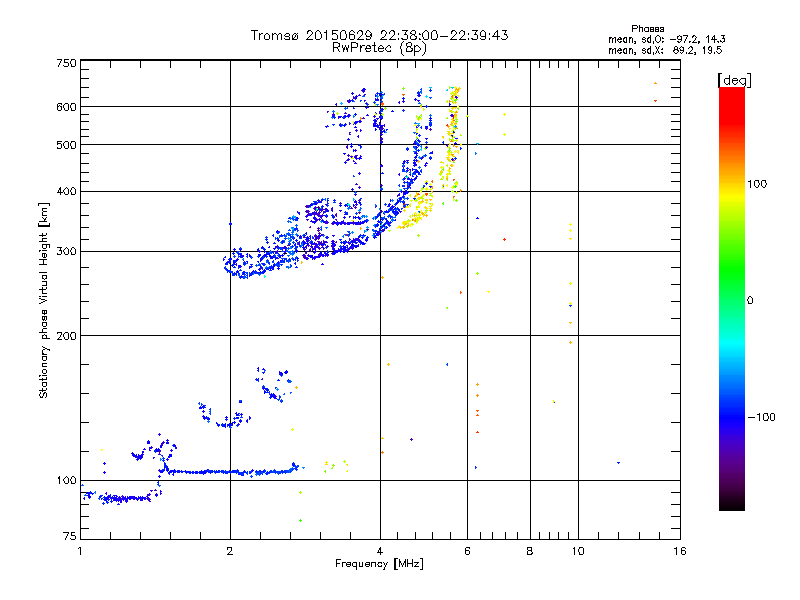Click the '[deg]' colorbar unit label
The width and height of the screenshot is (800, 600).
(x=734, y=80)
